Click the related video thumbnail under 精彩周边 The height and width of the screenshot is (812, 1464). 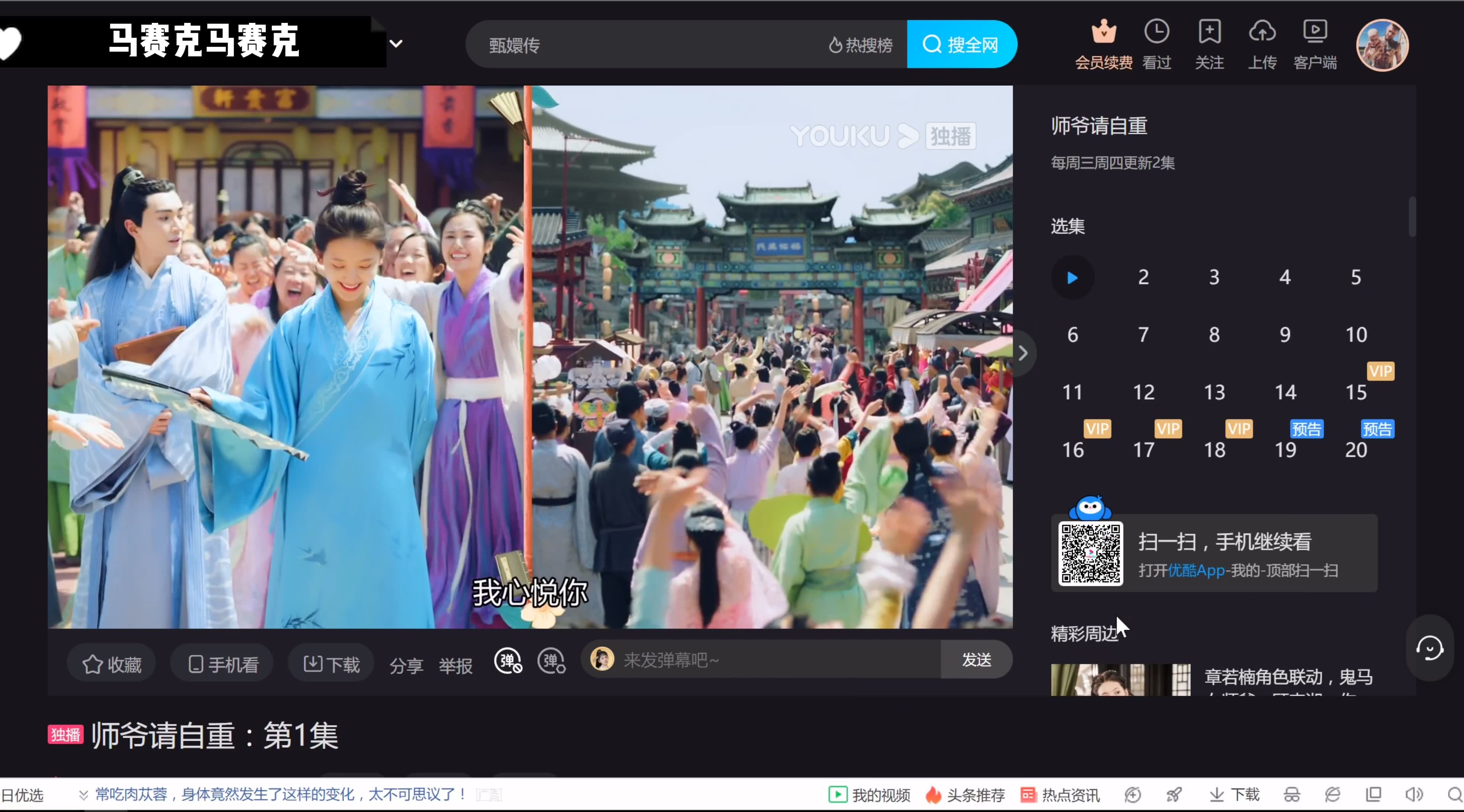(1120, 680)
